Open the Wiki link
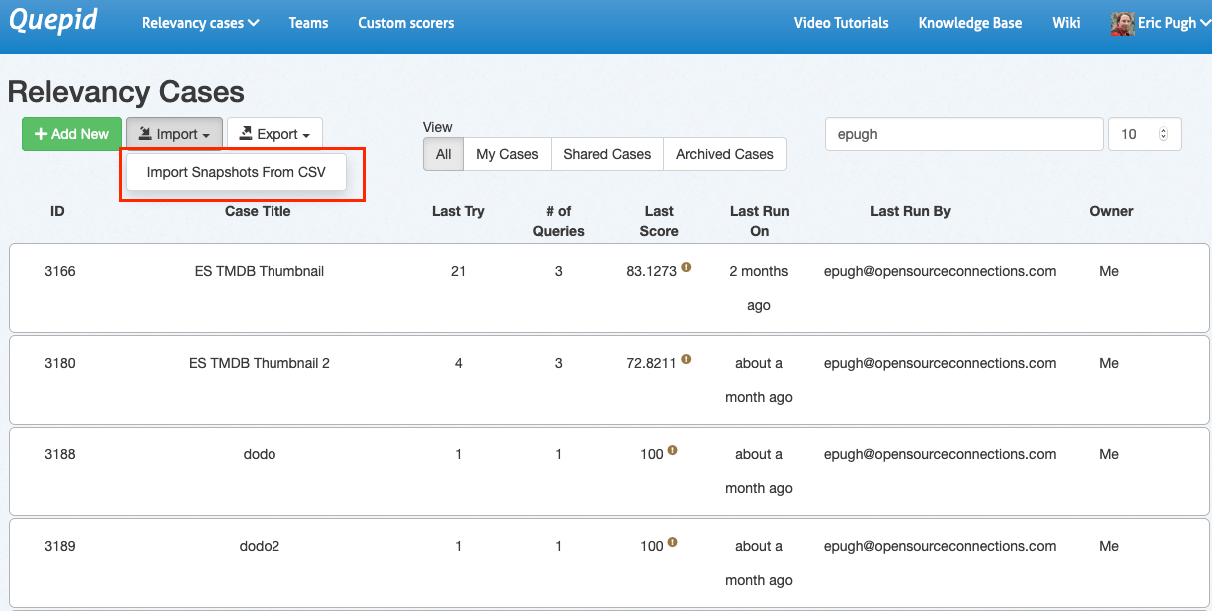This screenshot has width=1212, height=611. pyautogui.click(x=1066, y=23)
